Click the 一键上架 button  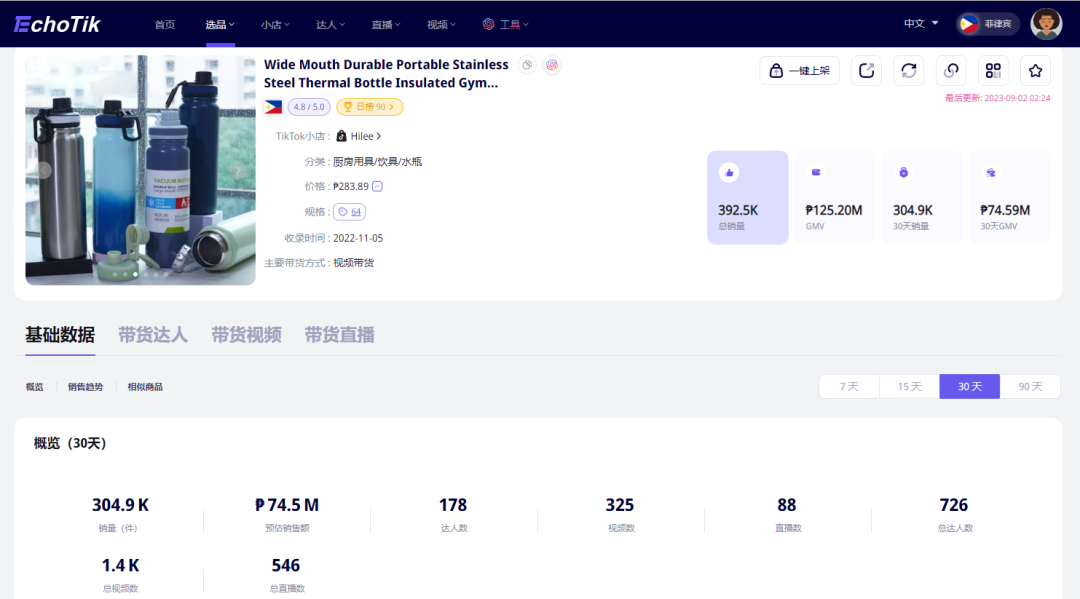click(799, 70)
